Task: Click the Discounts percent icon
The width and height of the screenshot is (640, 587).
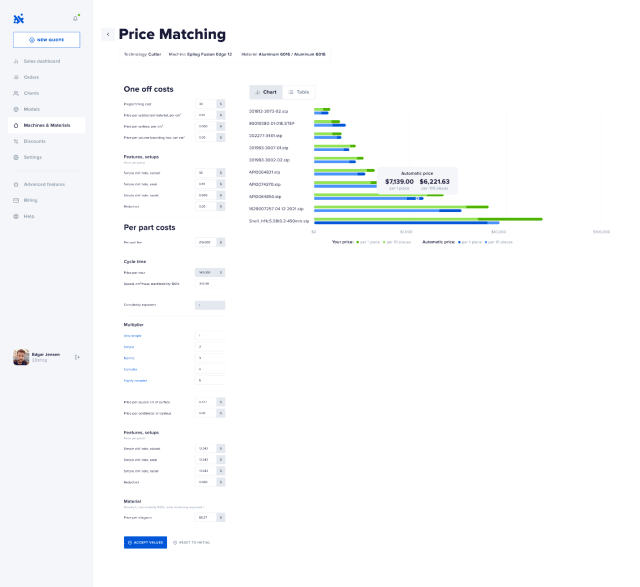Action: coord(16,141)
